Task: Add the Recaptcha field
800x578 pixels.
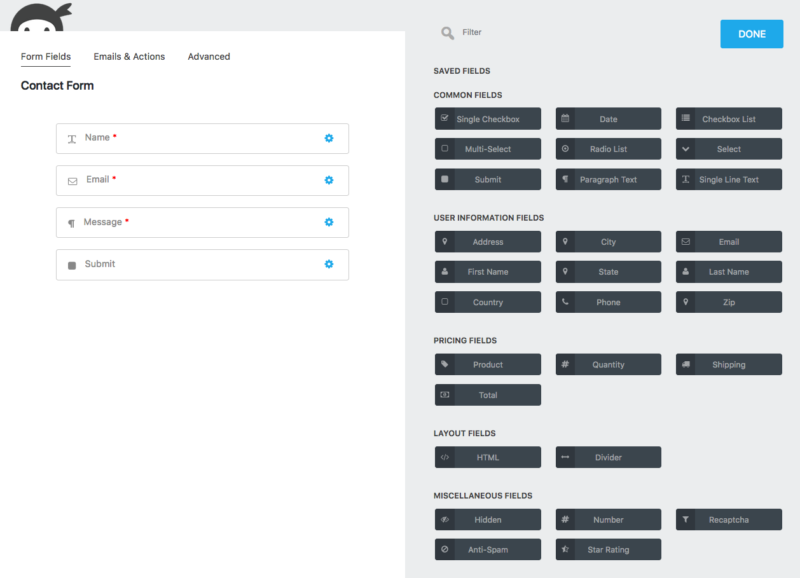Action: [728, 519]
